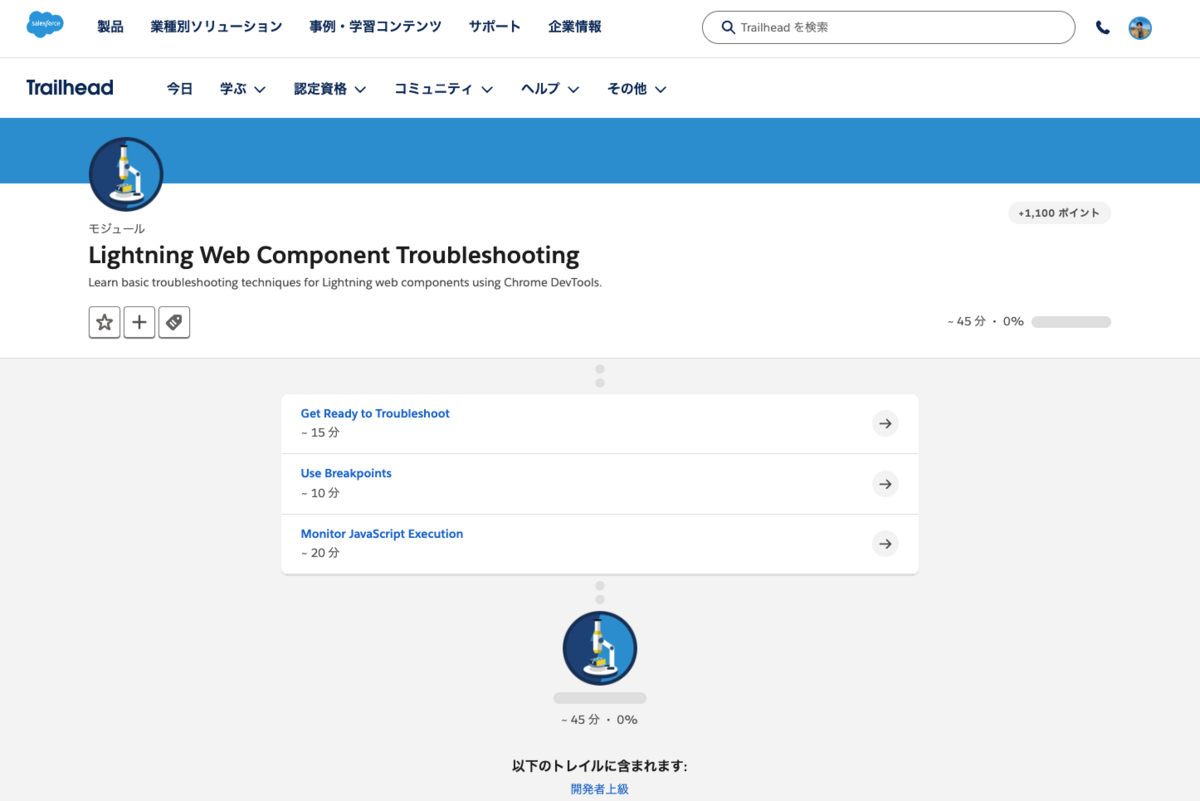Click the Salesforce cloud logo

click(x=45, y=24)
